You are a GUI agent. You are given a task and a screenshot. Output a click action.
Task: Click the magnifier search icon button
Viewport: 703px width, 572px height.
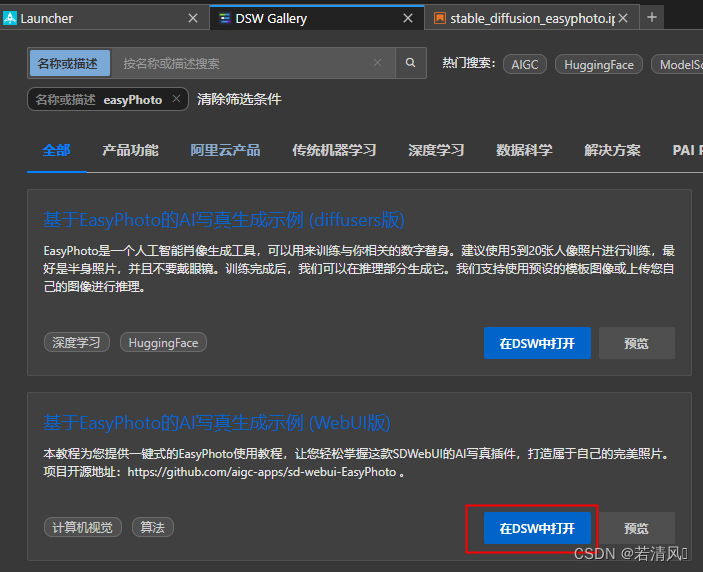pyautogui.click(x=410, y=63)
